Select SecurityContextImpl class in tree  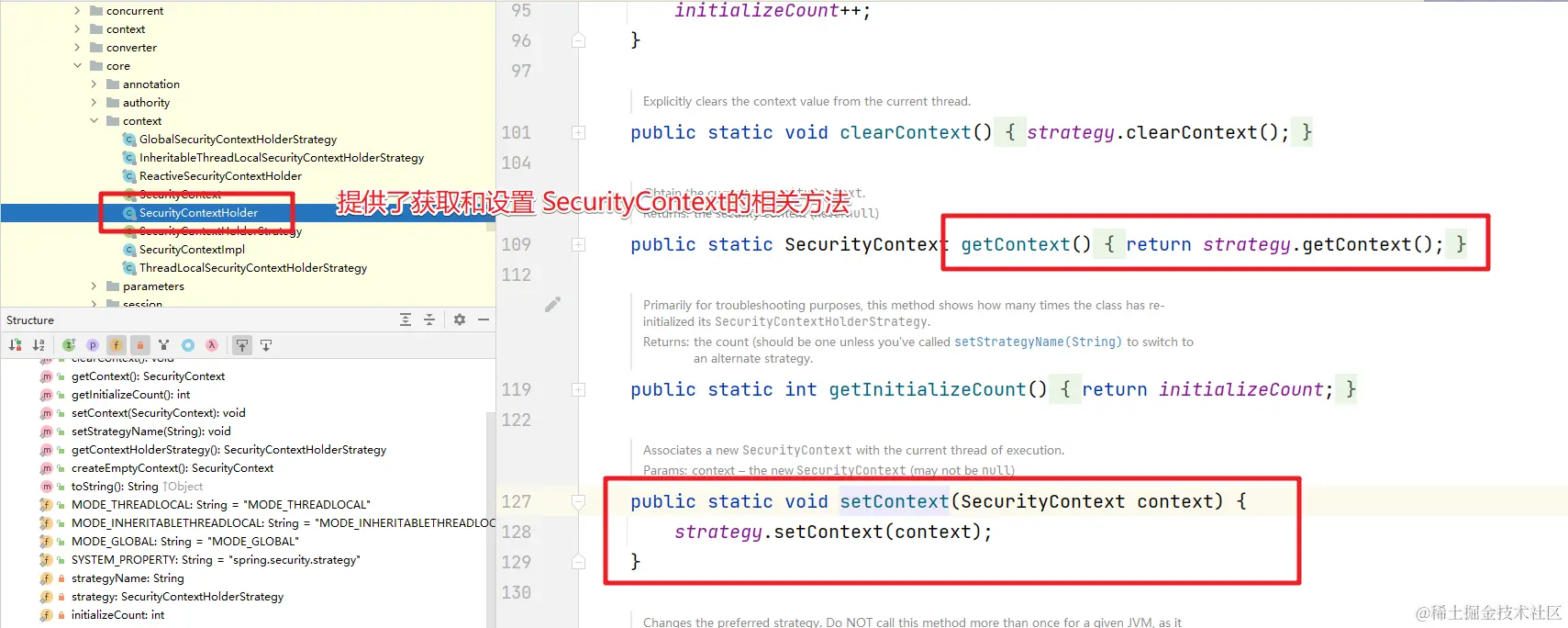click(192, 250)
